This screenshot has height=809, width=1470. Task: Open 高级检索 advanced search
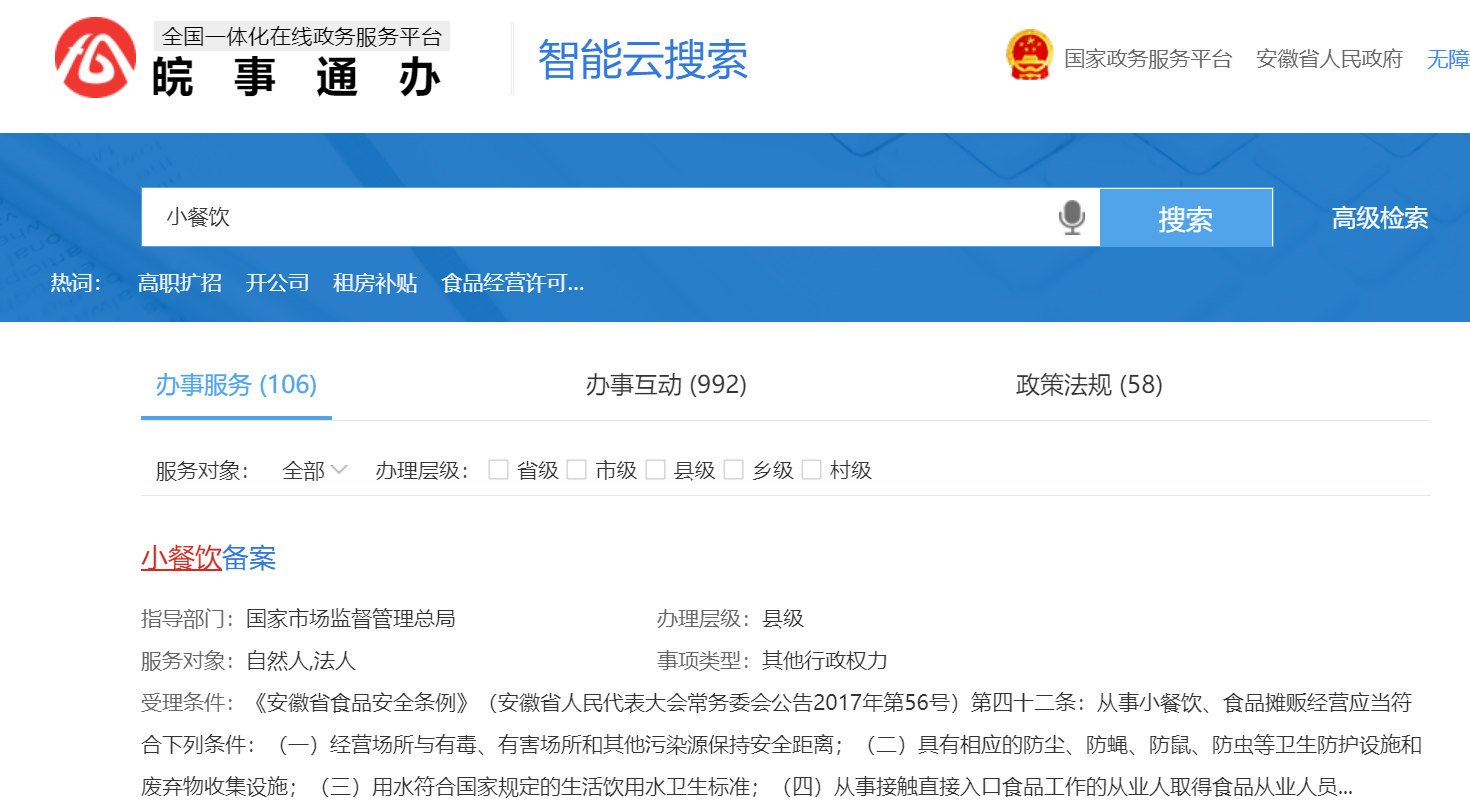point(1379,218)
